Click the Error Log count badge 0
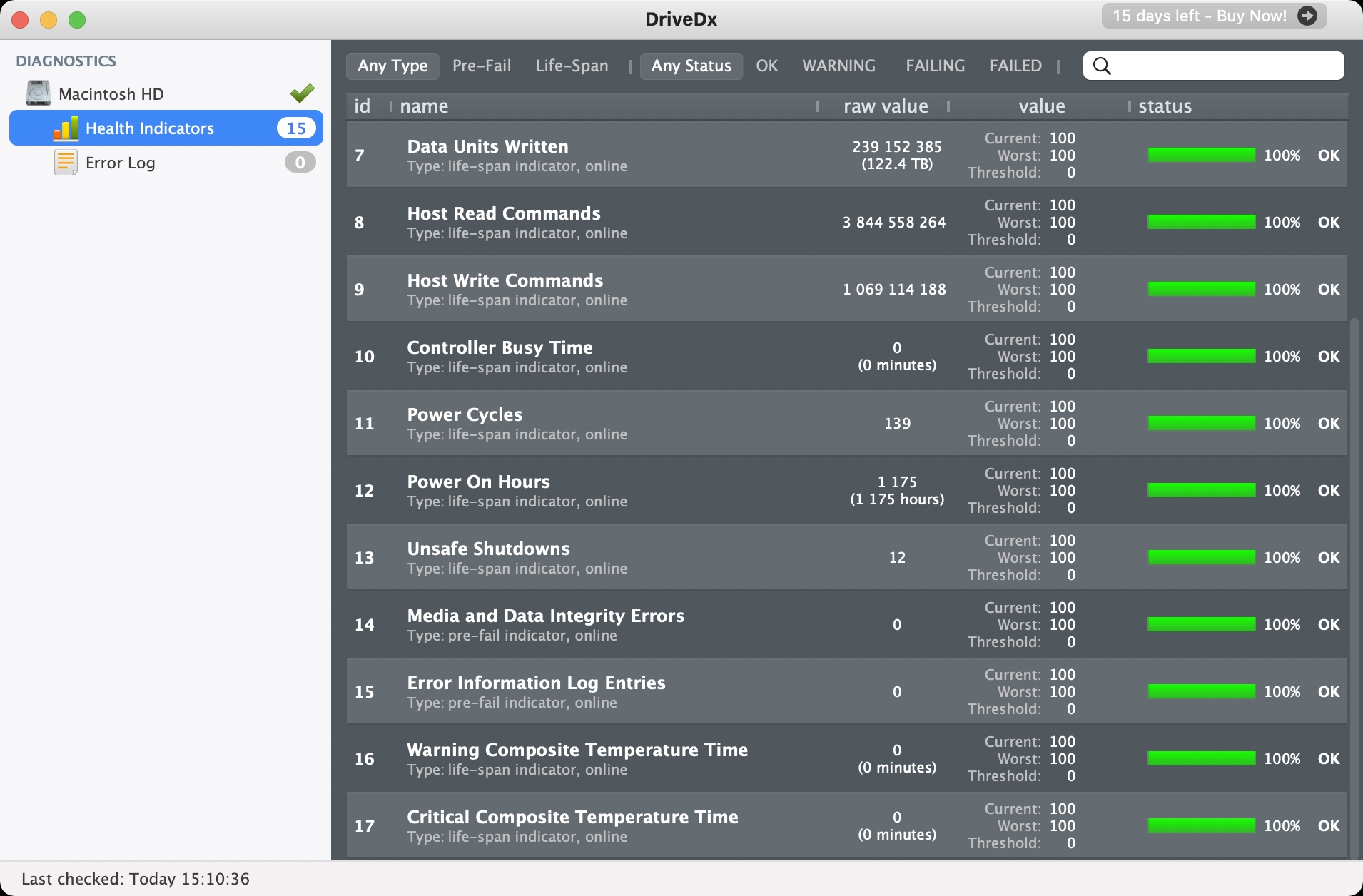Screen dimensions: 1363x896 [300, 163]
